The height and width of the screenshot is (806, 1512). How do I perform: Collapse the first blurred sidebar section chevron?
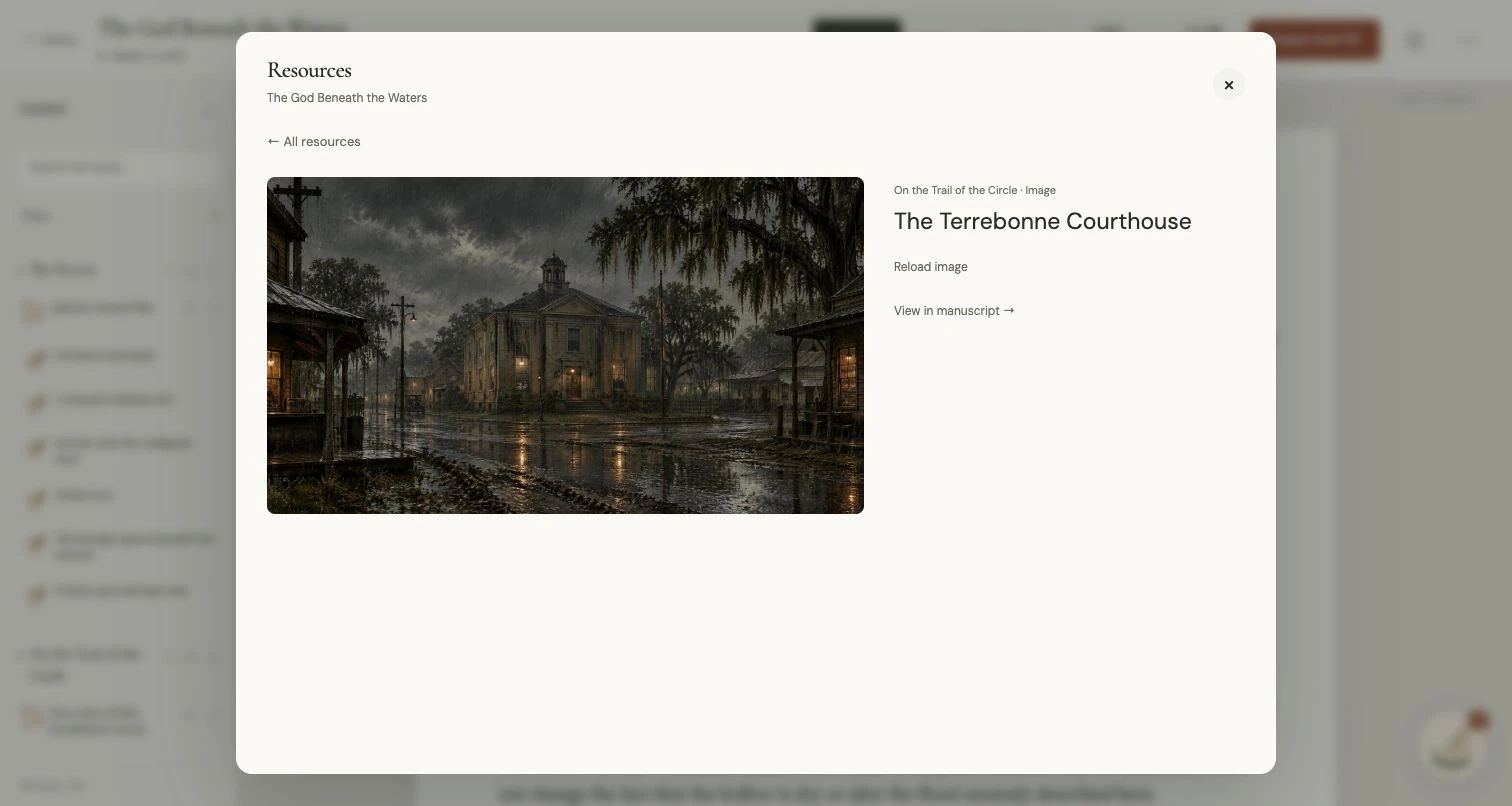tap(22, 270)
